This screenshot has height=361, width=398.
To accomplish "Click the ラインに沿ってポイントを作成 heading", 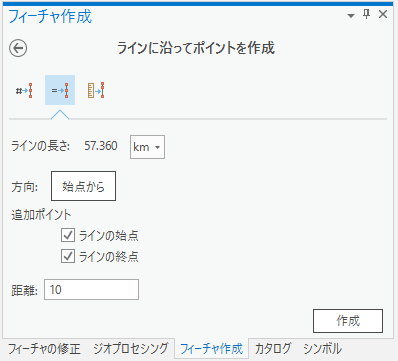I will (196, 48).
